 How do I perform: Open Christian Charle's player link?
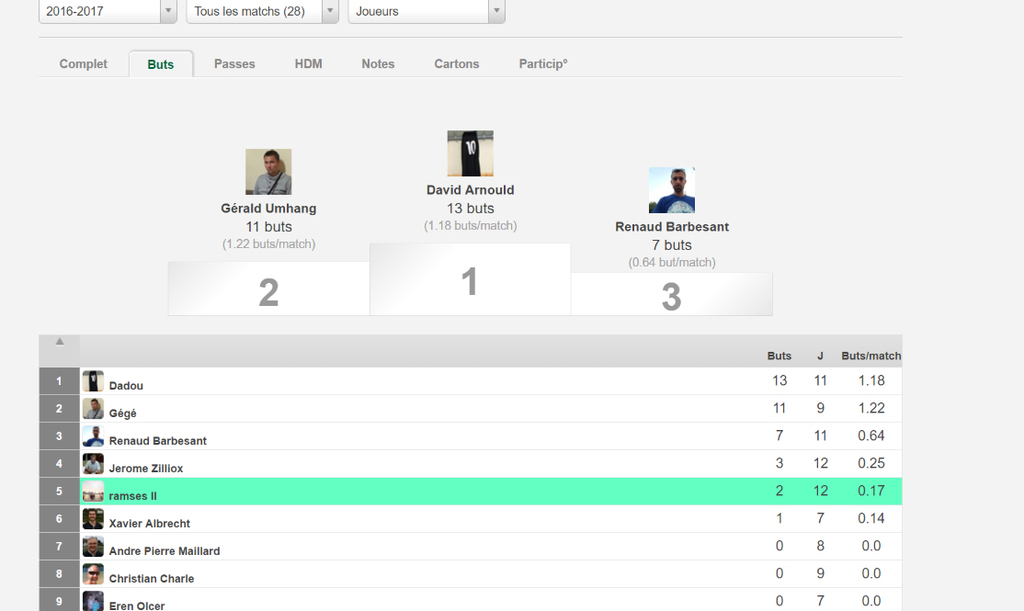(151, 579)
